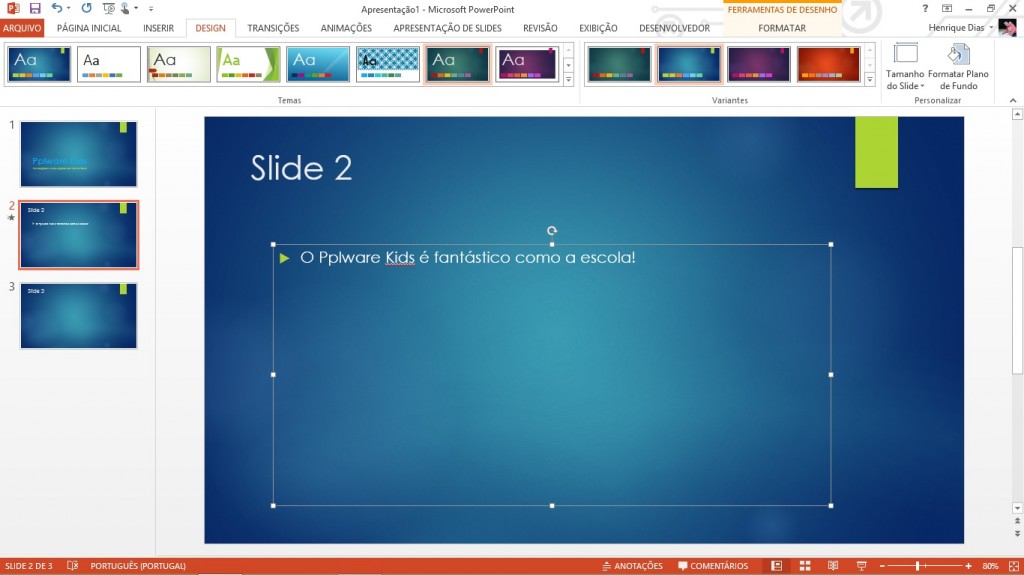Viewport: 1024px width, 575px height.
Task: Open the Arquivo file menu
Action: pos(22,28)
